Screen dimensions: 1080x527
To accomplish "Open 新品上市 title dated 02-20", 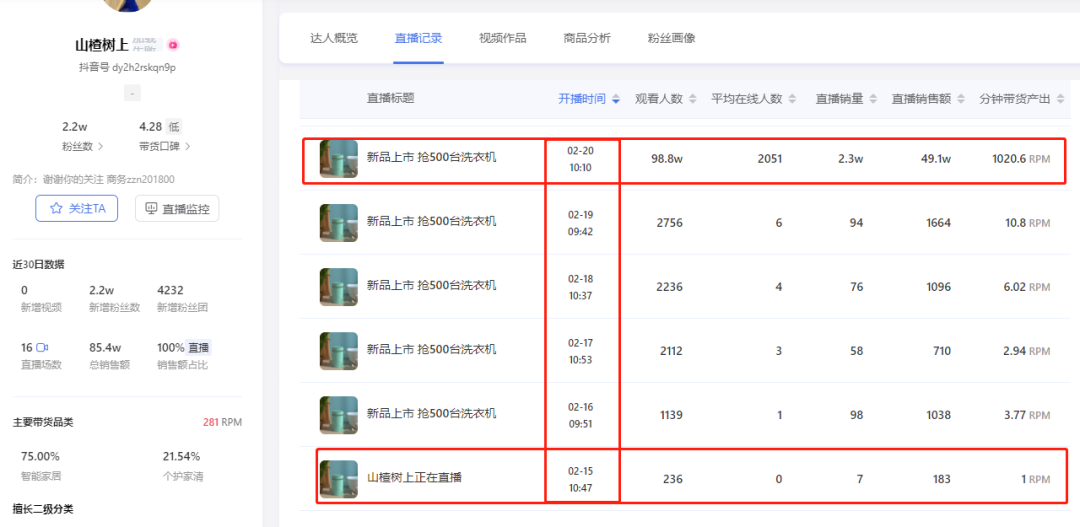I will click(x=431, y=157).
